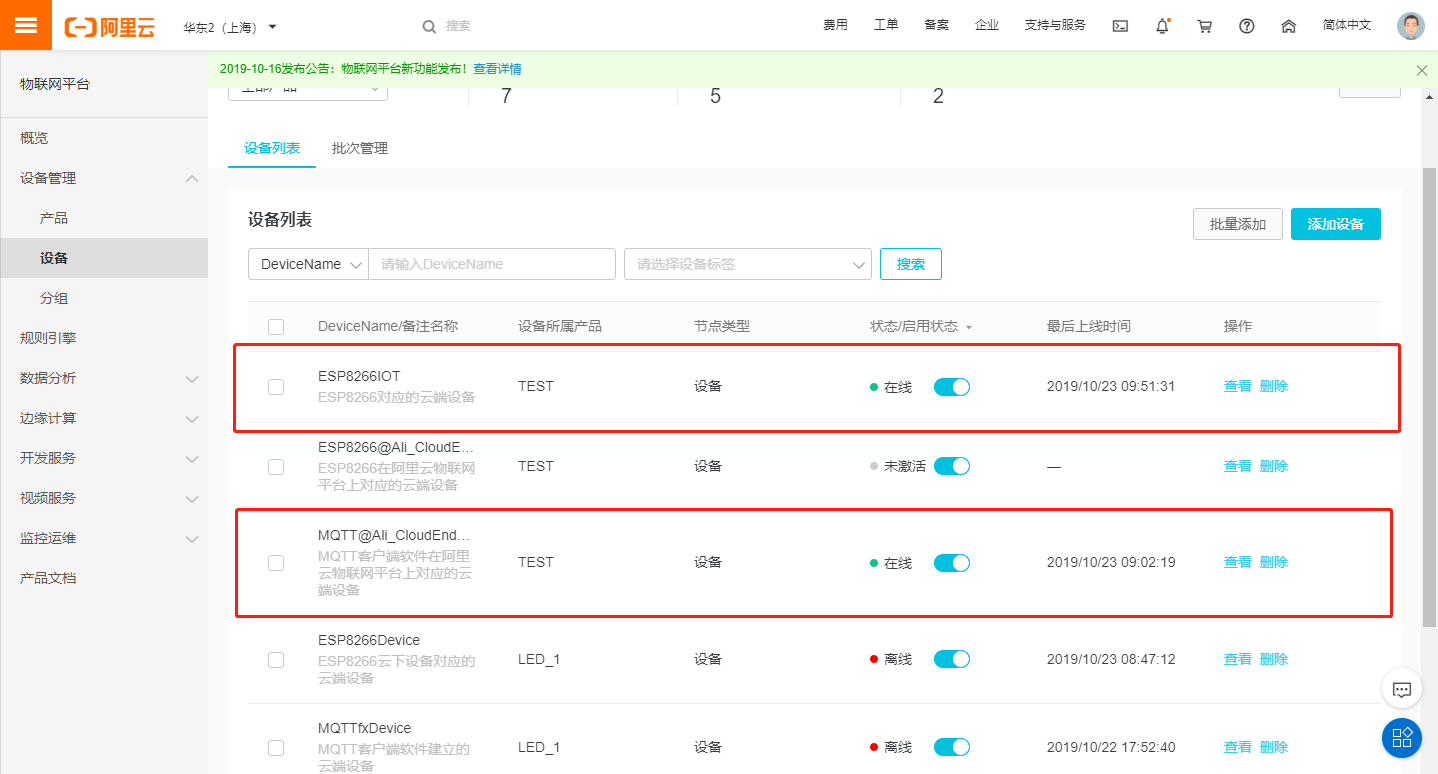Open the DeviceName search type dropdown
The height and width of the screenshot is (774, 1438).
pos(309,264)
